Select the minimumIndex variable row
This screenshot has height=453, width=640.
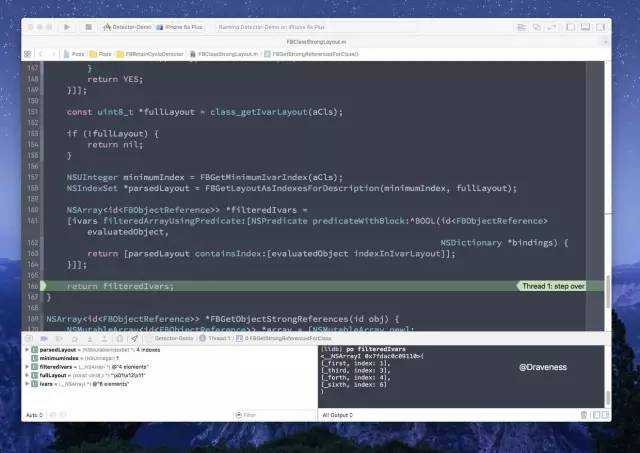click(x=171, y=358)
